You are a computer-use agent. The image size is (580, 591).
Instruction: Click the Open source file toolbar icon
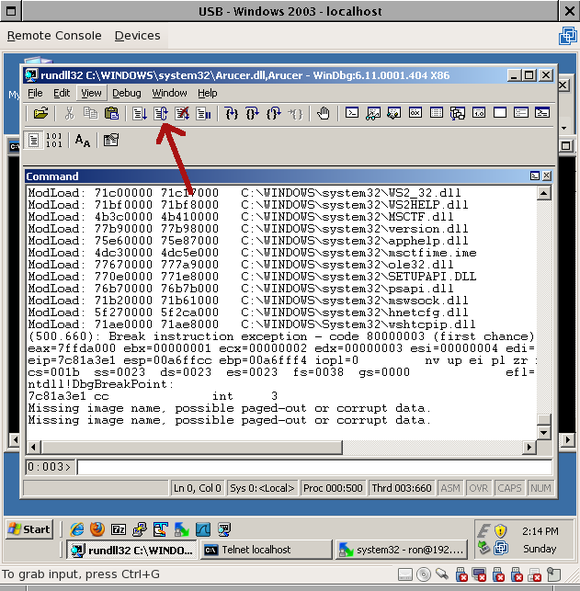[x=41, y=113]
